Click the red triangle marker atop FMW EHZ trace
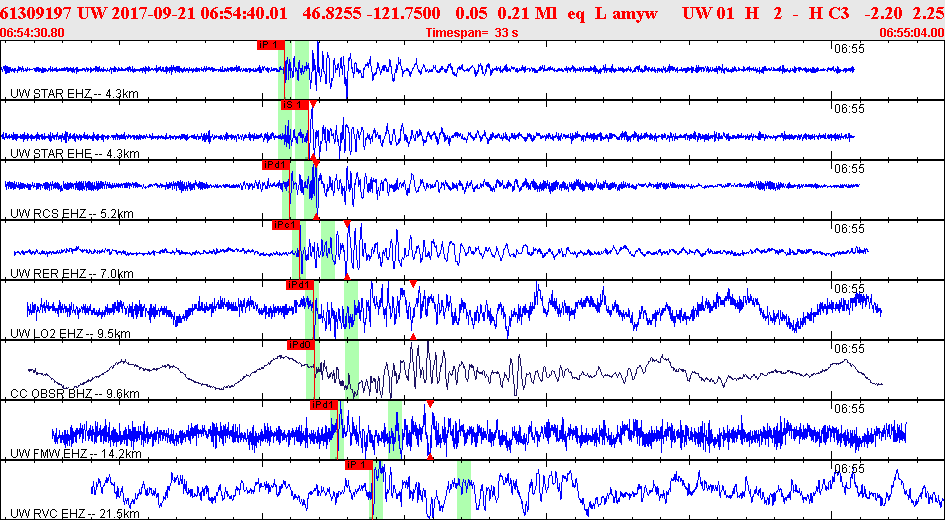945x520 pixels. pyautogui.click(x=430, y=403)
